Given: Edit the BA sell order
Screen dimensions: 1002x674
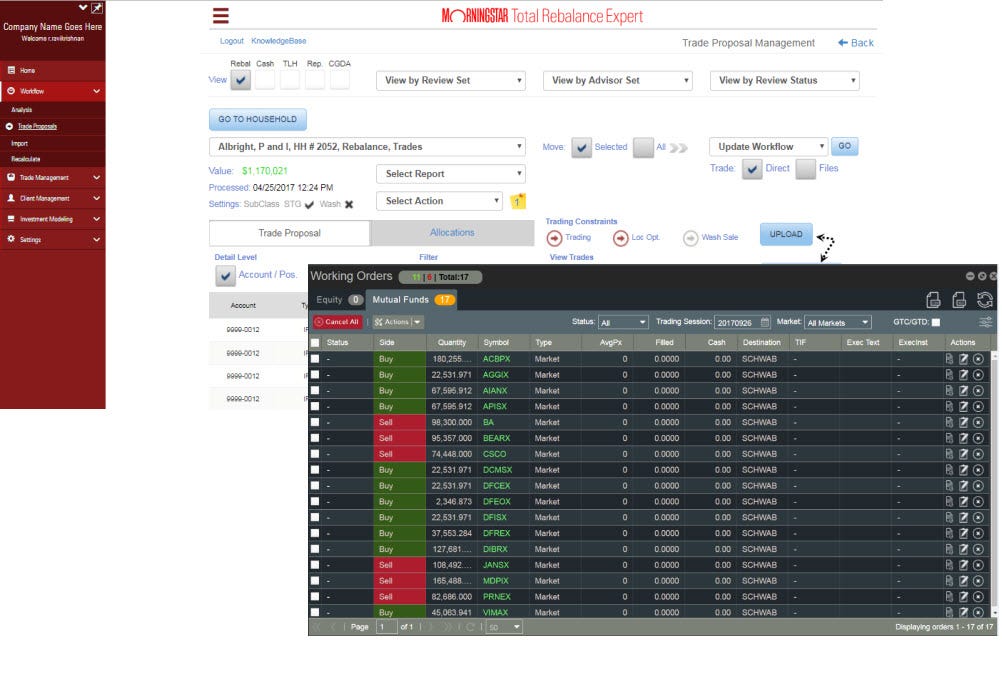Looking at the screenshot, I should coord(963,422).
